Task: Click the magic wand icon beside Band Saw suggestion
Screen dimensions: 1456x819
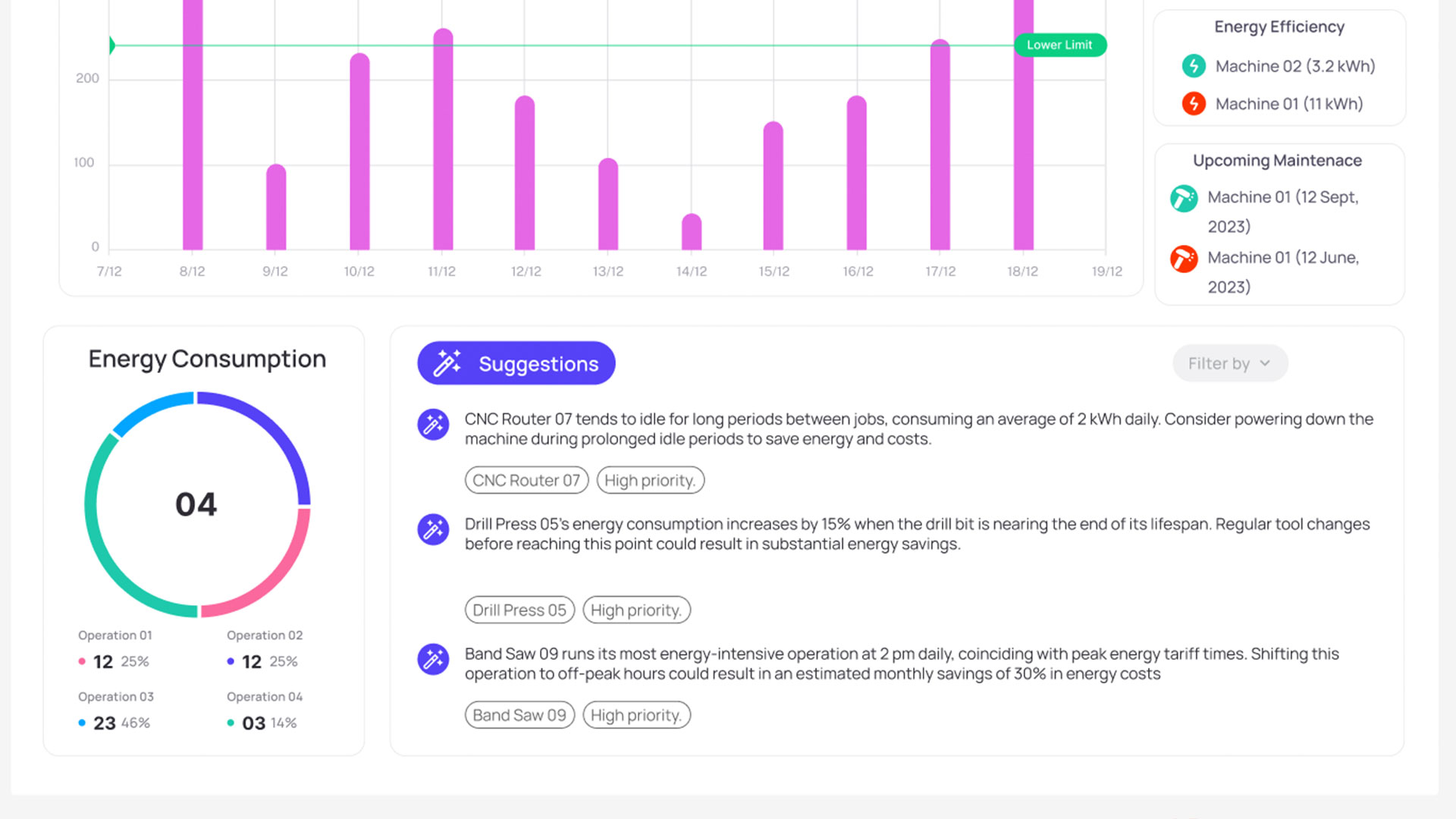Action: tap(433, 659)
